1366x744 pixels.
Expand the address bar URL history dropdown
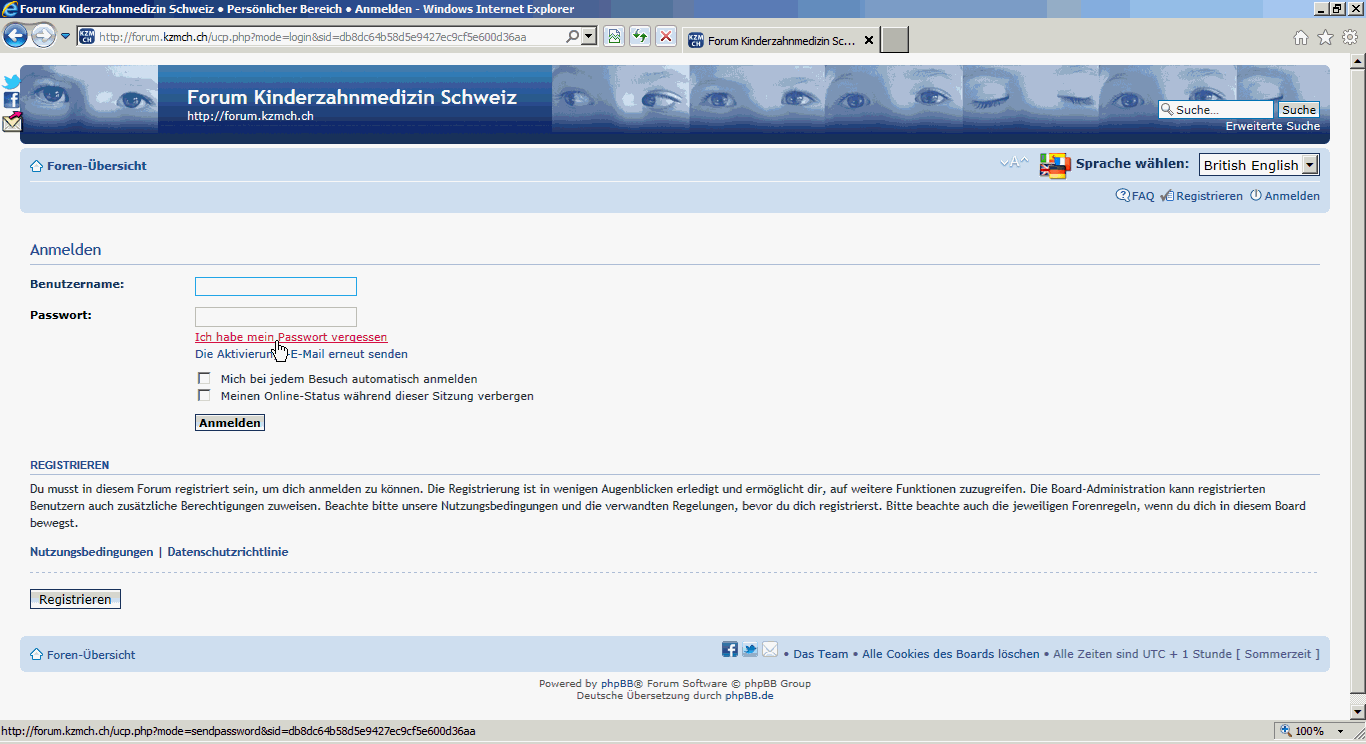589,37
